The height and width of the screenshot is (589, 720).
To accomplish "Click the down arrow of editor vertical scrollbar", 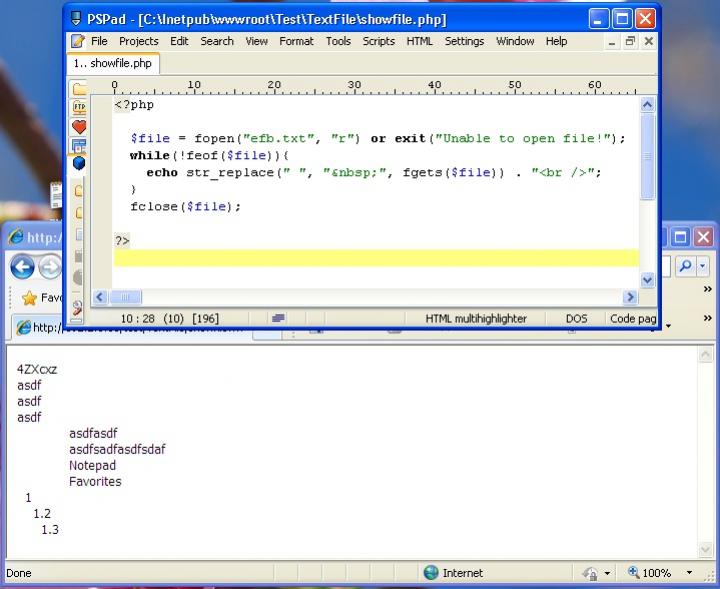I will [647, 280].
